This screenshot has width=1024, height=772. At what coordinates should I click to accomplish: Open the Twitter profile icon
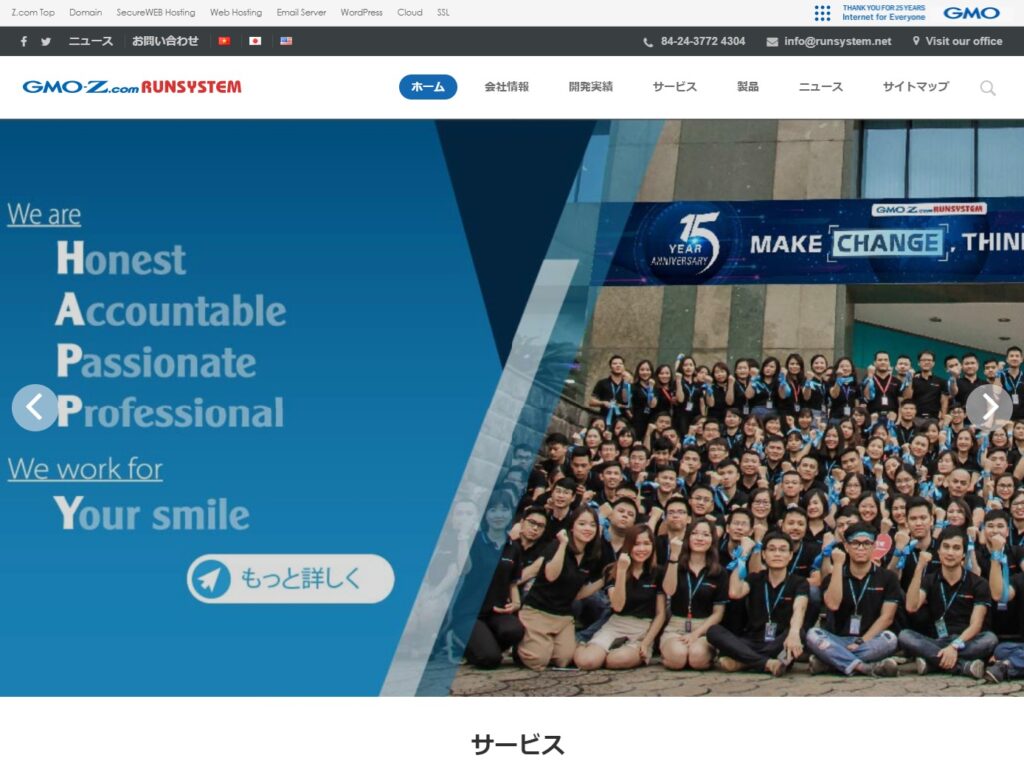tap(46, 41)
